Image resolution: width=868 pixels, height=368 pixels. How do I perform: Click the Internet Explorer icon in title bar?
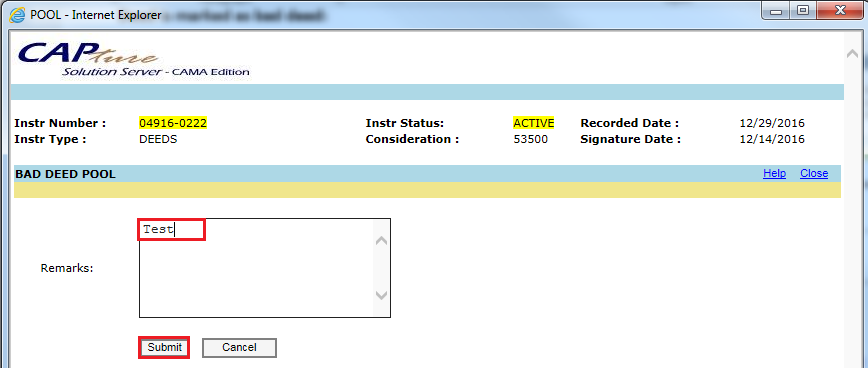(x=17, y=14)
